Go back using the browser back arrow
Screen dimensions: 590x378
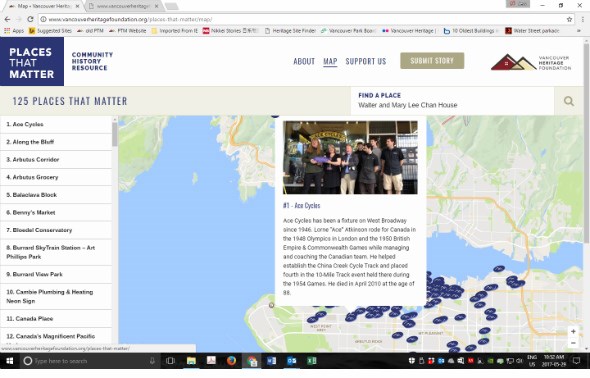7,19
